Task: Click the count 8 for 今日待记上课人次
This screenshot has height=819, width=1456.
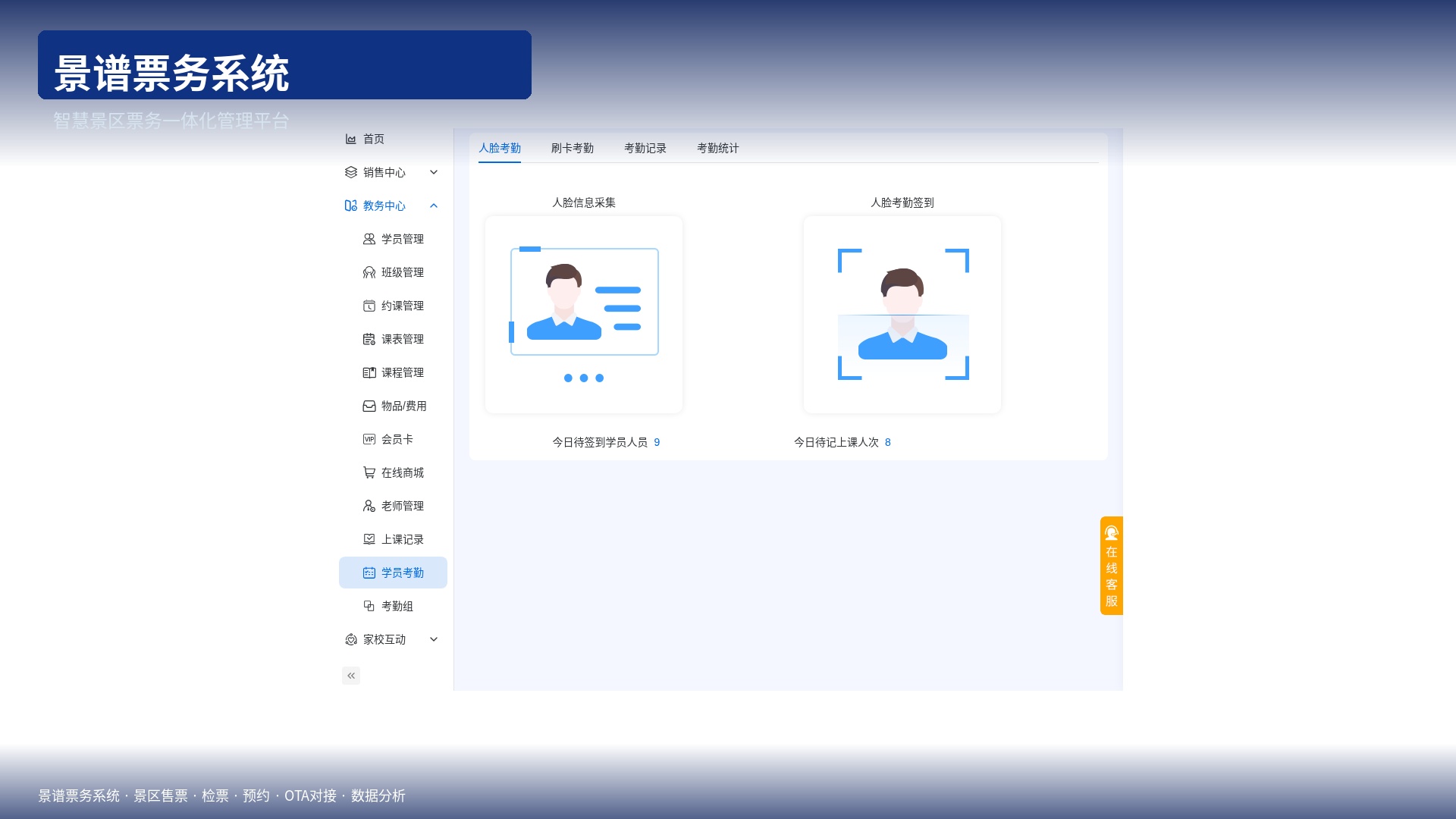Action: pos(887,442)
